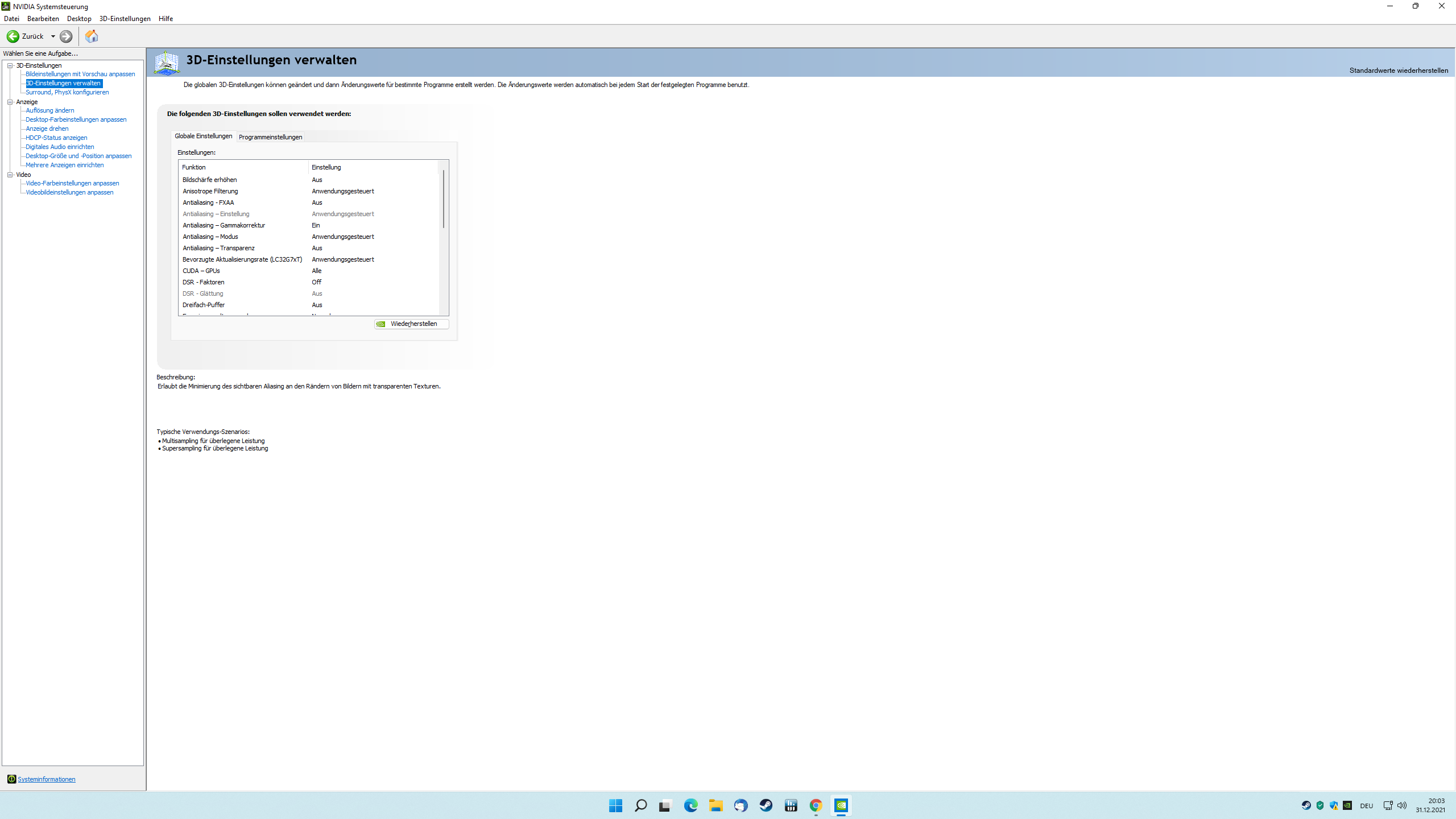Open Microsoft Edge from the taskbar
This screenshot has height=819, width=1456.
coord(690,806)
